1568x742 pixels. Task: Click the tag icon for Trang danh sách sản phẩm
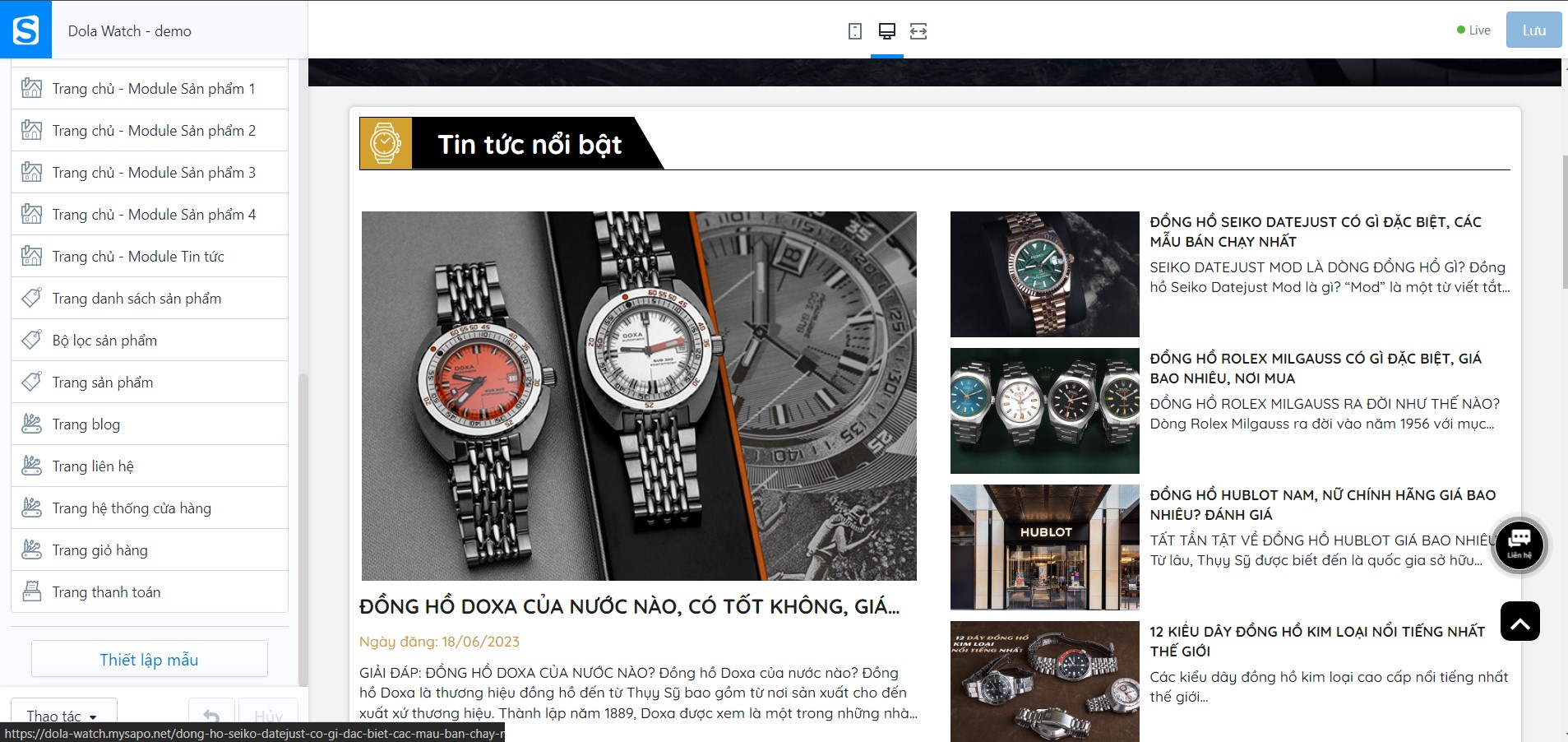(31, 298)
